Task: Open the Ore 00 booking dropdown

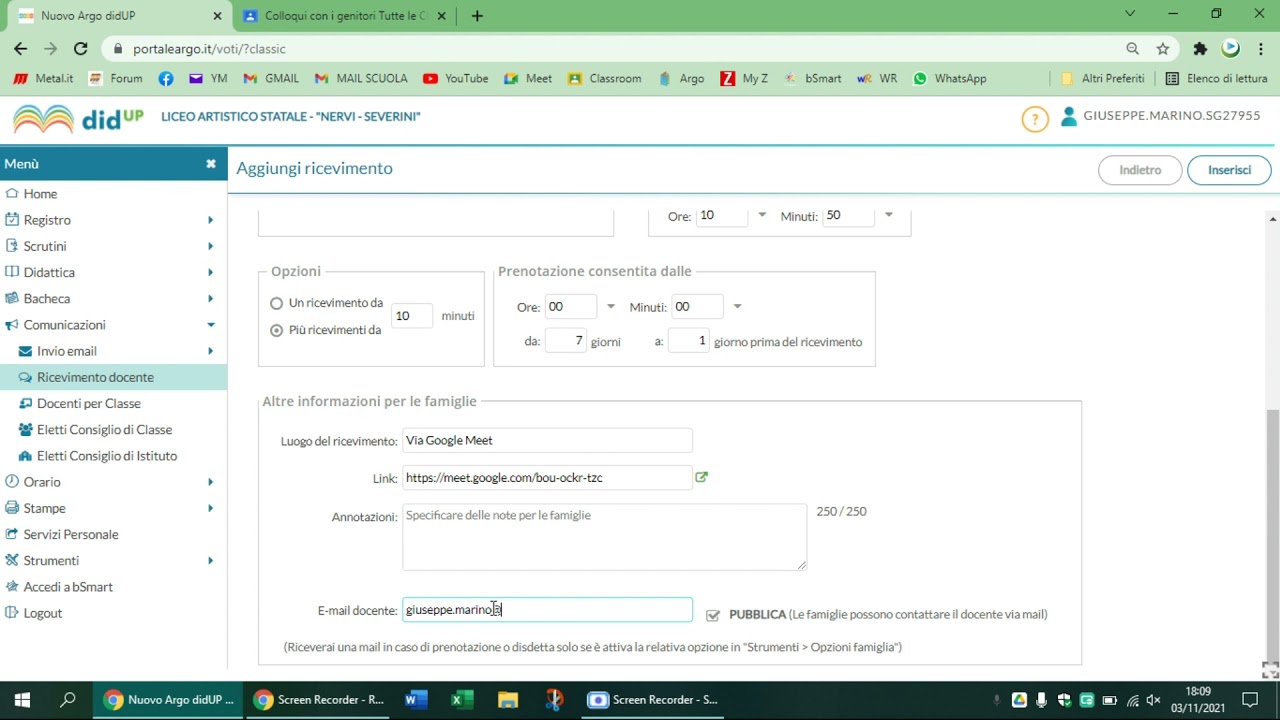Action: point(611,307)
